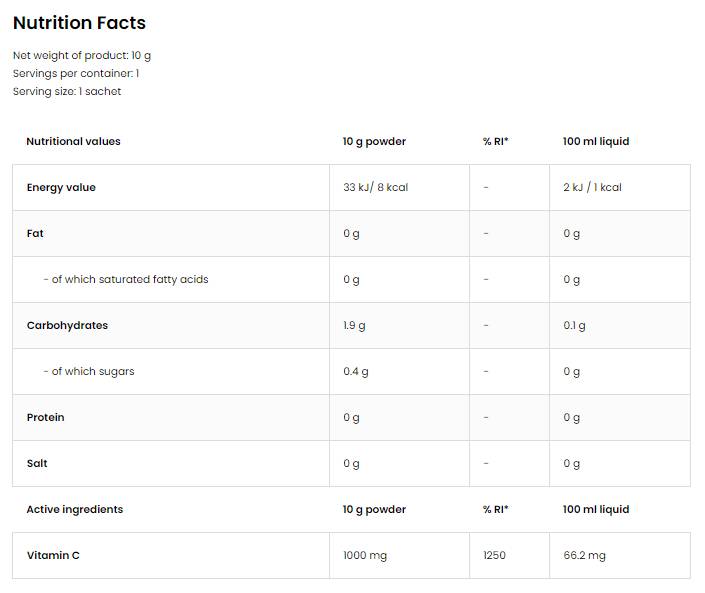
Task: Click the net weight of product line
Action: 82,56
